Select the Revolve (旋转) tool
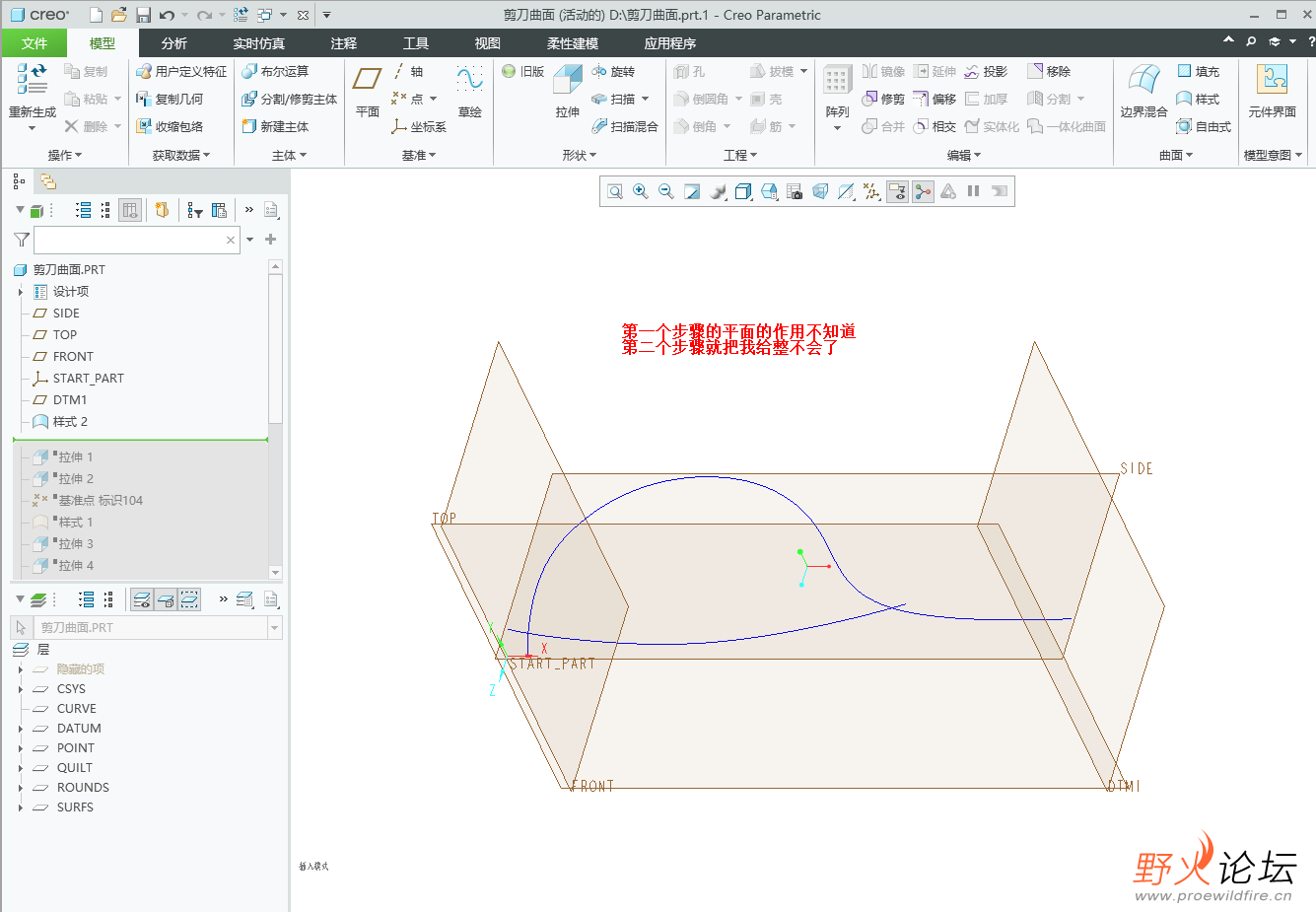 (613, 71)
